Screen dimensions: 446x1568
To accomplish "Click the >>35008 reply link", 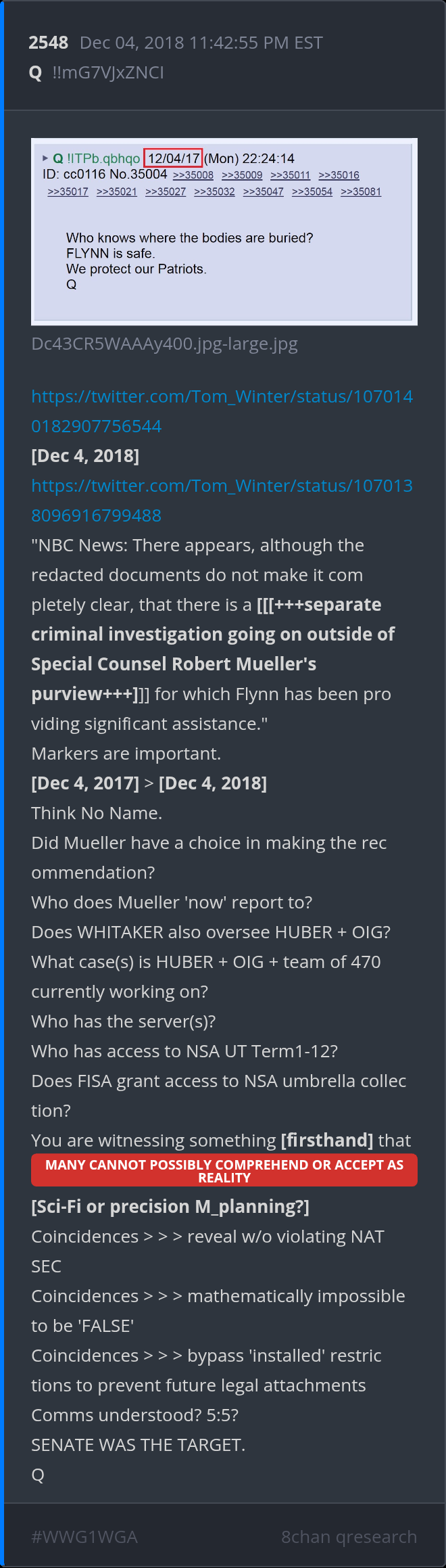I will pos(193,175).
